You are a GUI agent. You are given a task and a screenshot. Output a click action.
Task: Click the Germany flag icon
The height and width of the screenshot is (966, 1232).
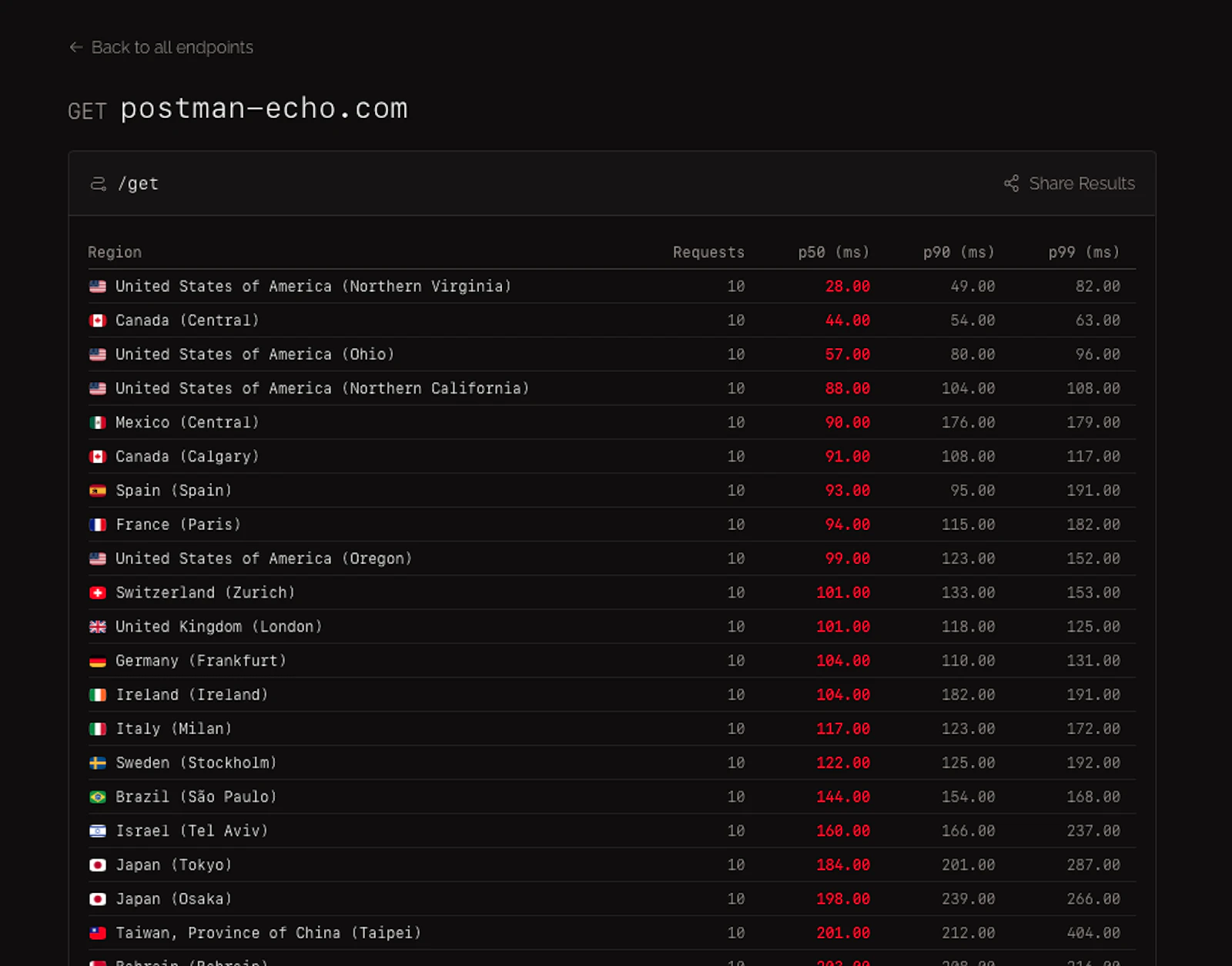98,661
